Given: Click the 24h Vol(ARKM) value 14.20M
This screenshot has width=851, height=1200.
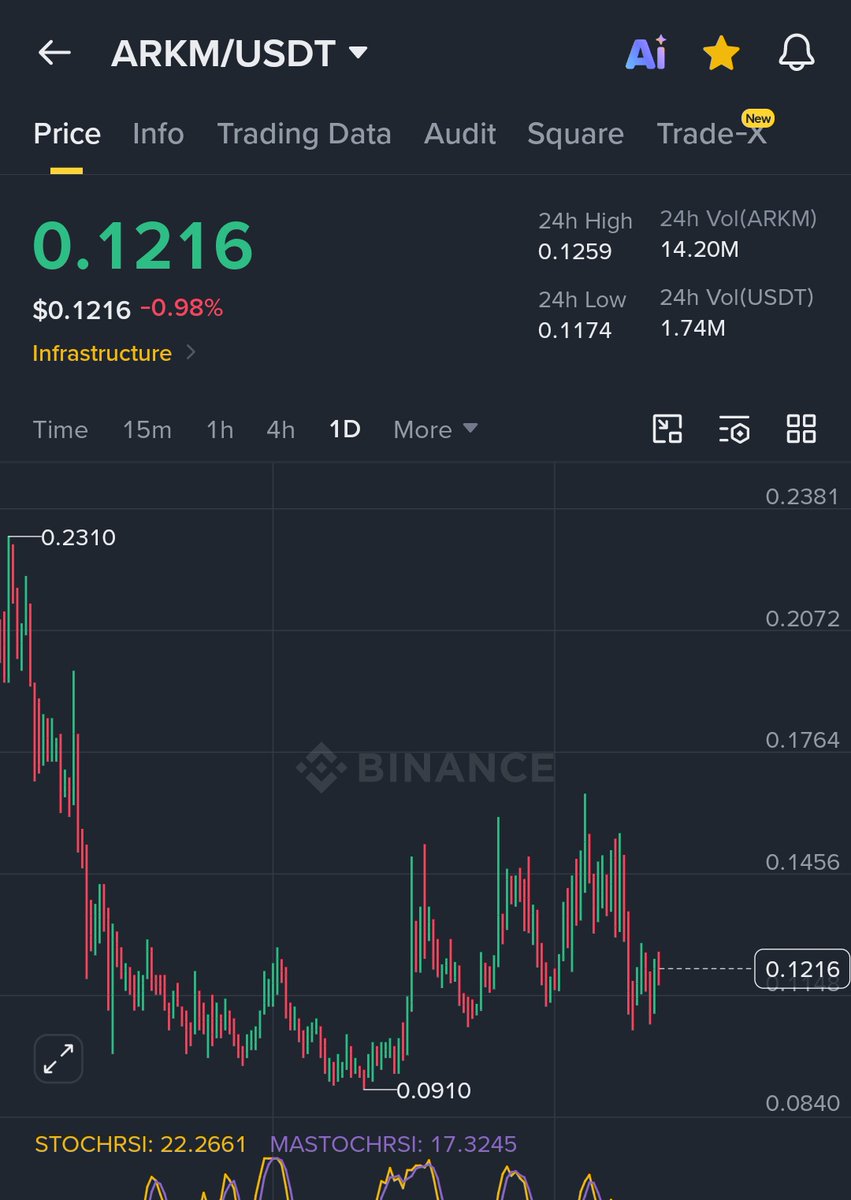Looking at the screenshot, I should pyautogui.click(x=699, y=249).
